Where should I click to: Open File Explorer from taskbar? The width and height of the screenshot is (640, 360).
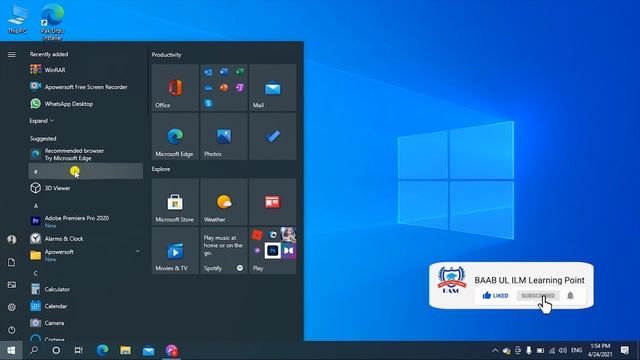[125, 350]
